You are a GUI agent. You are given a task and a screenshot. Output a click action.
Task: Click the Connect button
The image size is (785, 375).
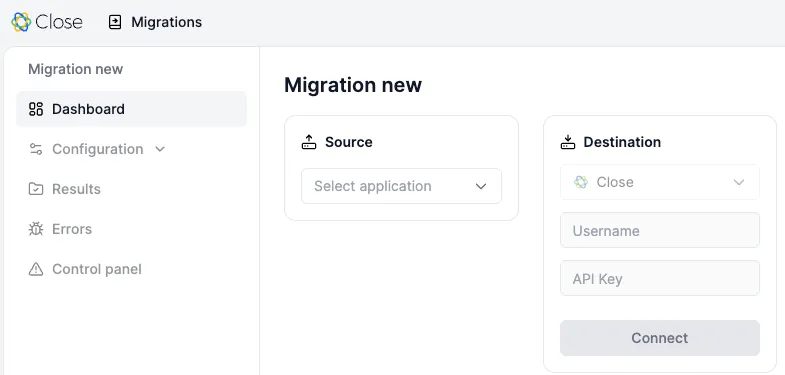[659, 338]
